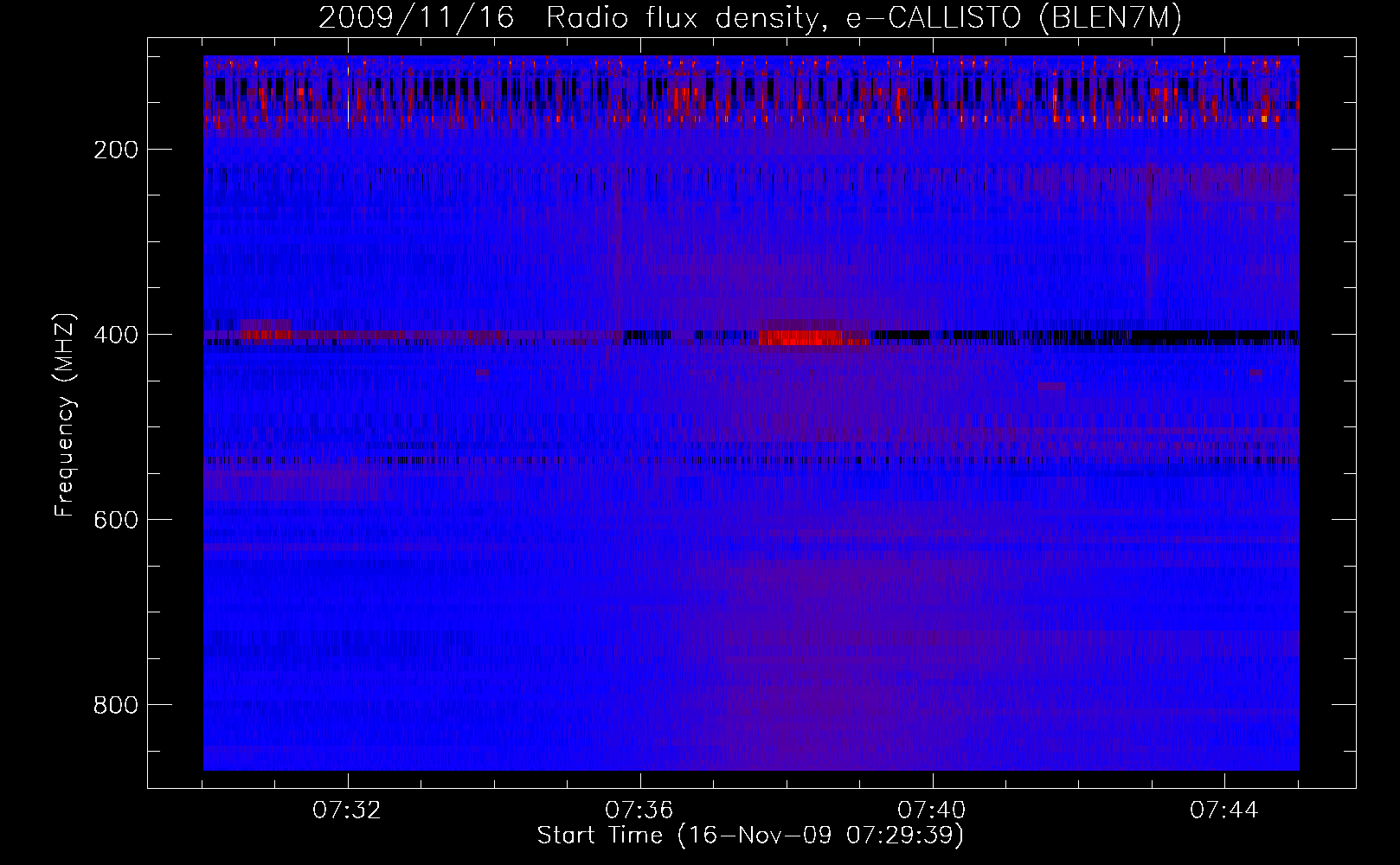Click the 07:32 time tick label

(x=348, y=811)
